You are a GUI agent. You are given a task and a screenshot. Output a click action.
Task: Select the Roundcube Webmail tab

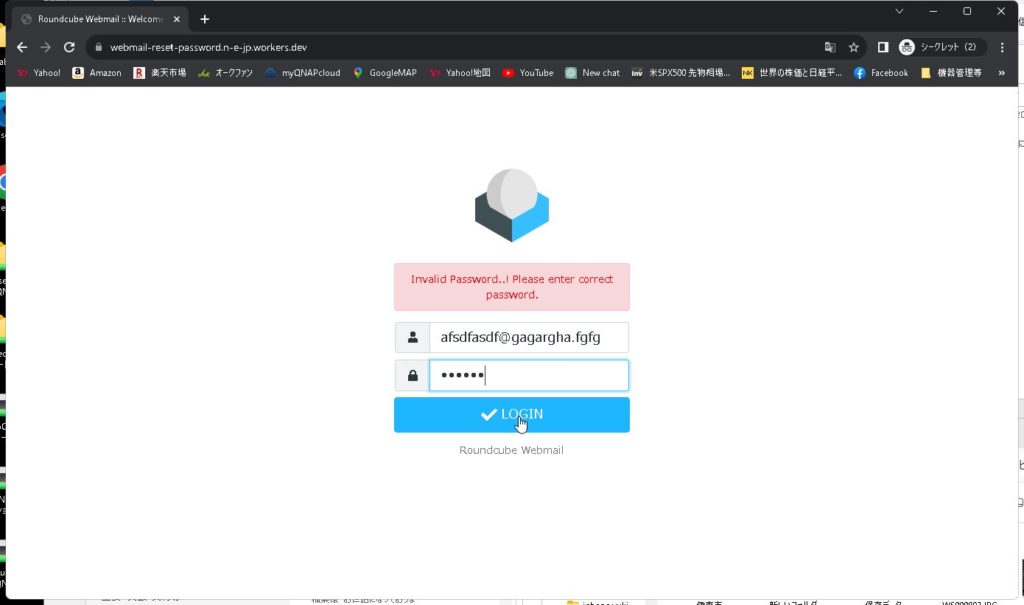click(96, 19)
